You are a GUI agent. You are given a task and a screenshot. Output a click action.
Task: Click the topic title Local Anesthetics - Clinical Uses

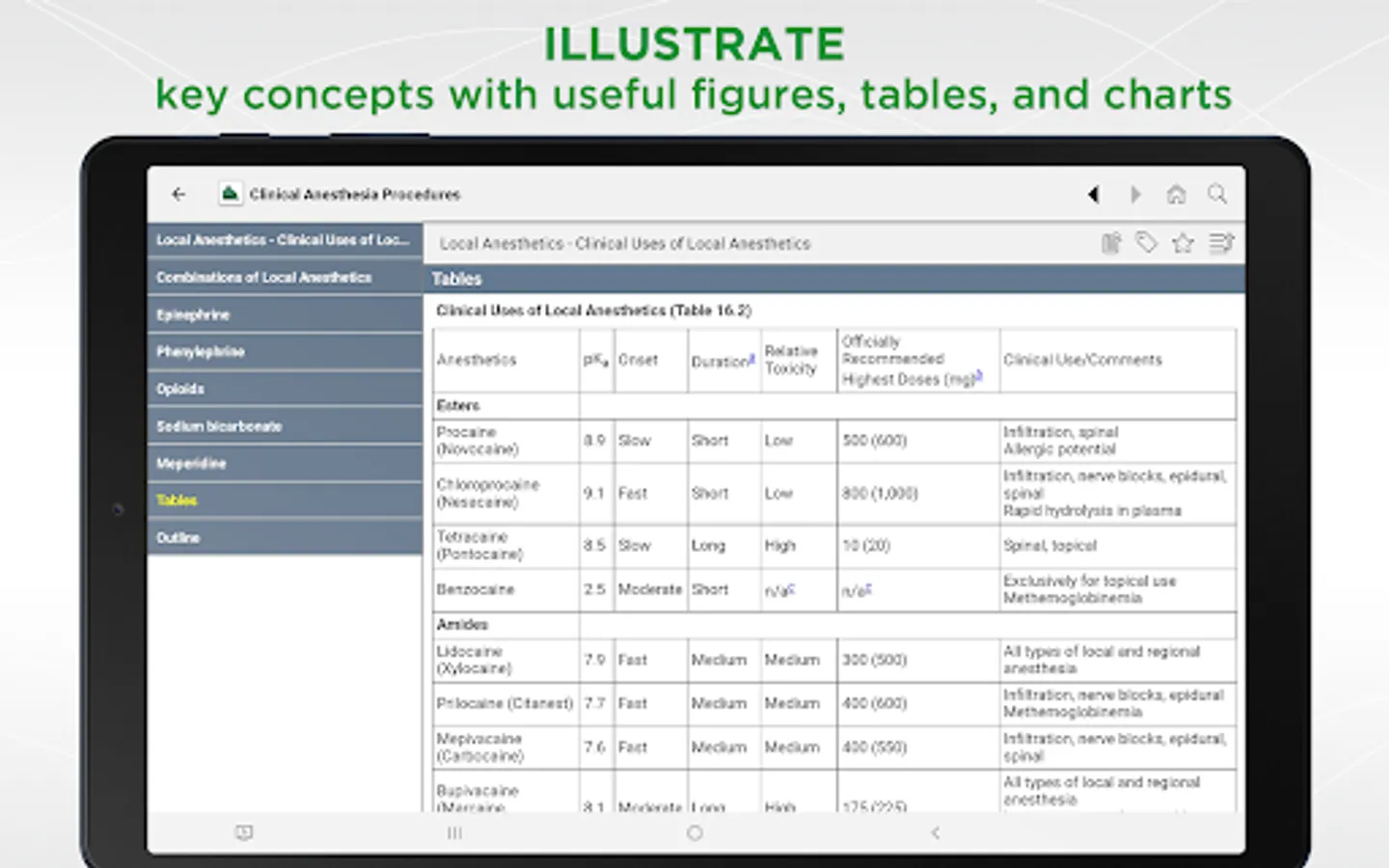625,244
